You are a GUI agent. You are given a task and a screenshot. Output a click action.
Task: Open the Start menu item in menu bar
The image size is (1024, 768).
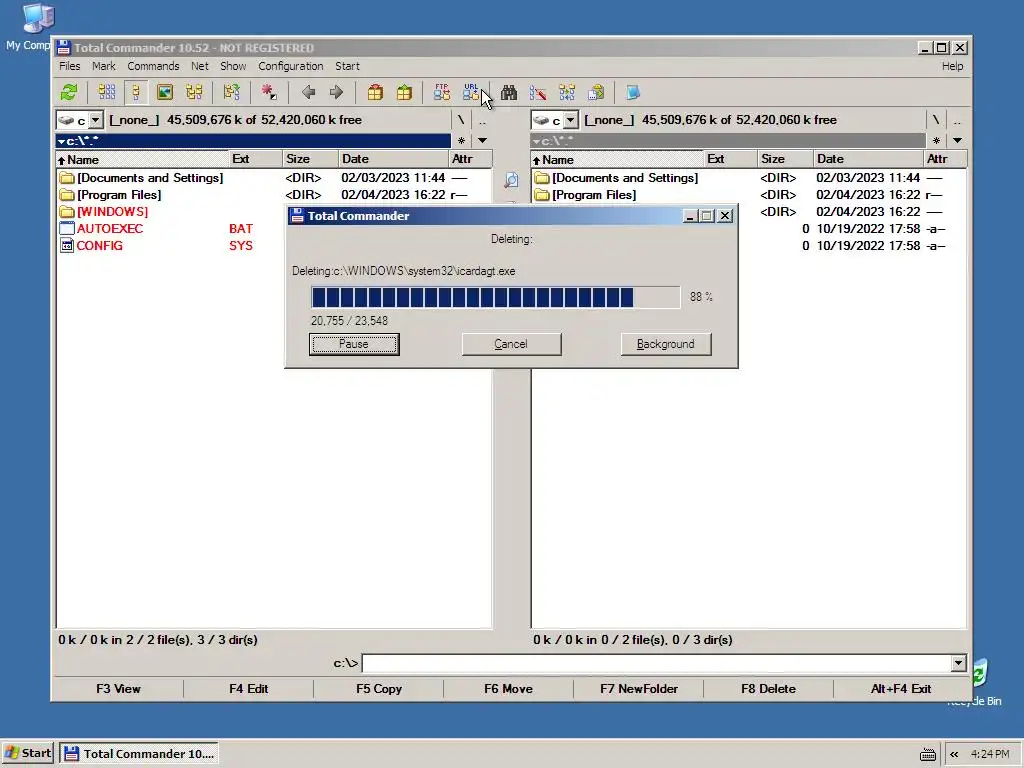(347, 66)
